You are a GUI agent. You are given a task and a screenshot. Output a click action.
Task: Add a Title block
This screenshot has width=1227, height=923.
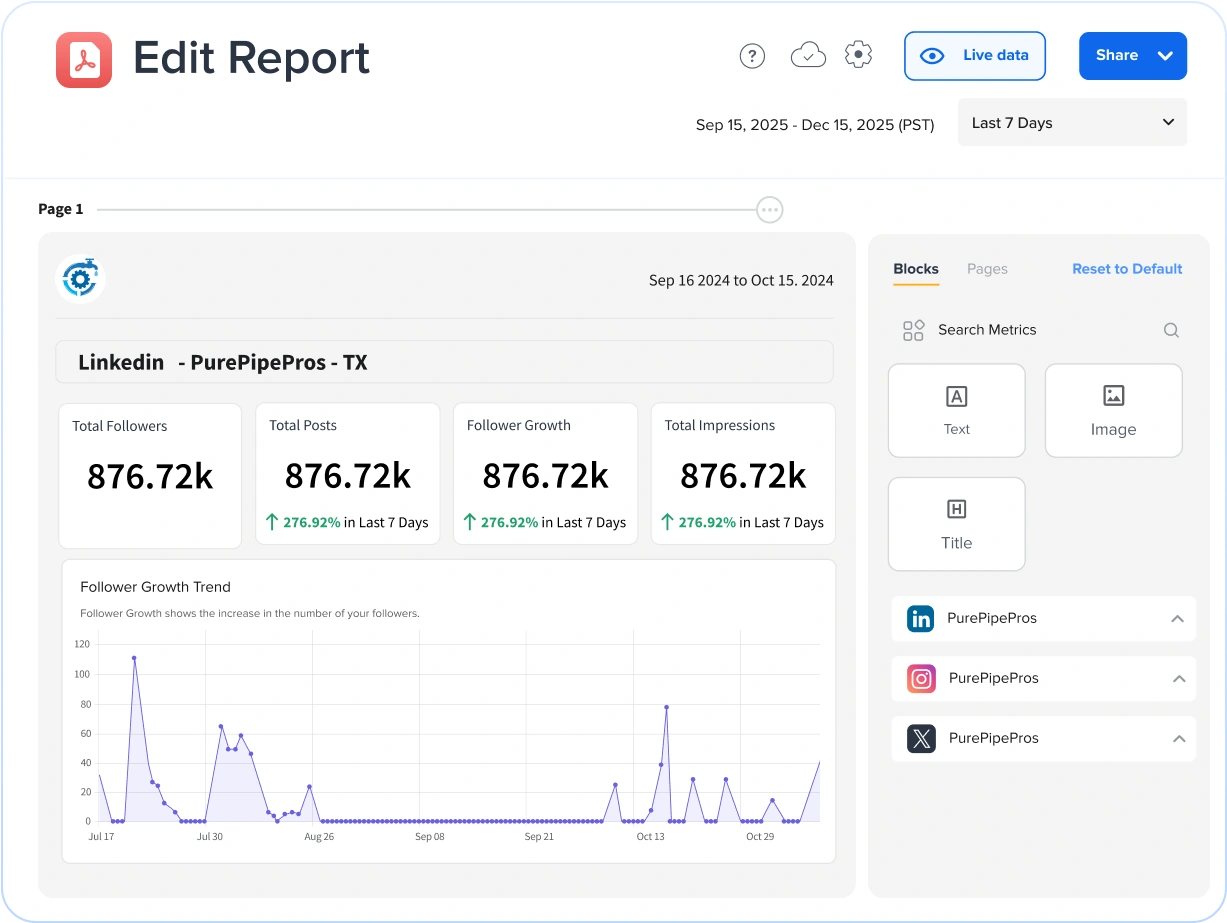point(956,524)
